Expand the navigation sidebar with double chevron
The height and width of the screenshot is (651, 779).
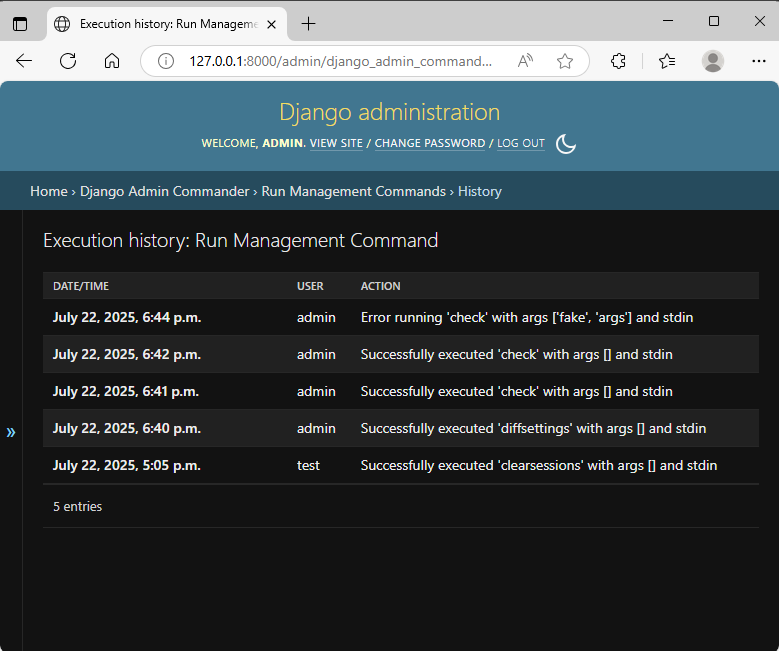(11, 432)
